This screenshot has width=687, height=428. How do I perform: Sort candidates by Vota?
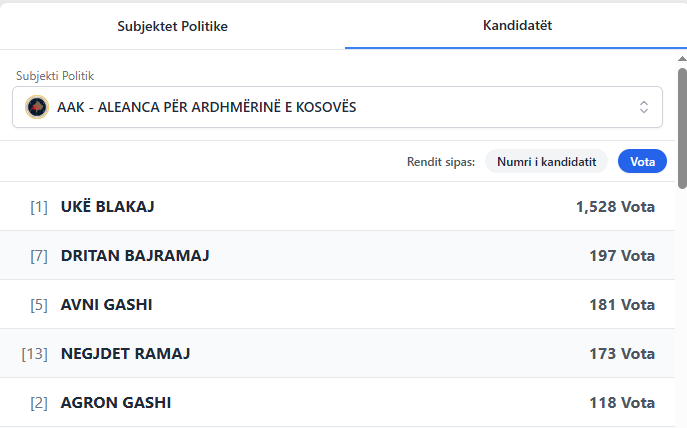(642, 162)
